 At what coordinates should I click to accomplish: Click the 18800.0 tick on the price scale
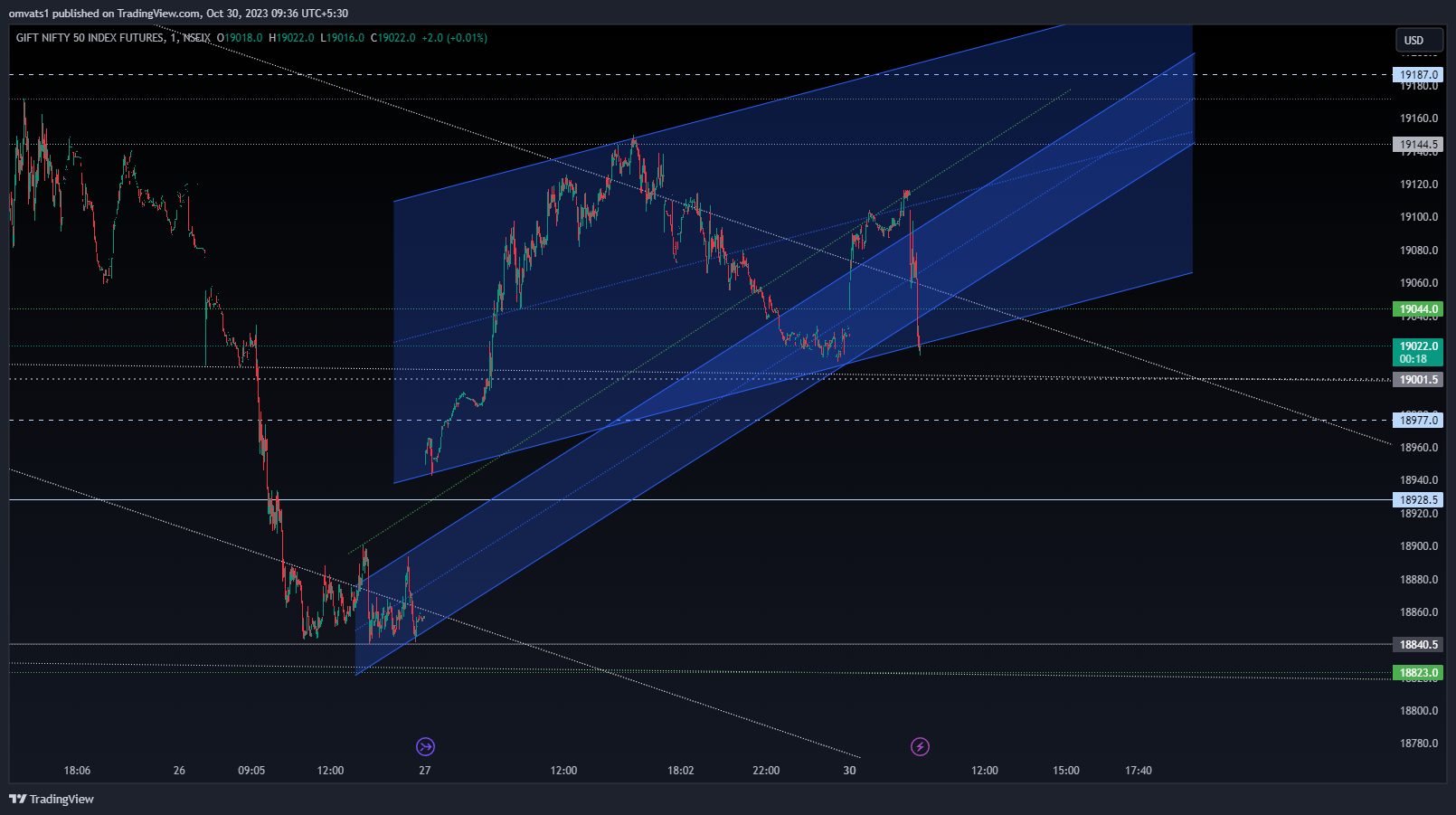(x=1419, y=711)
